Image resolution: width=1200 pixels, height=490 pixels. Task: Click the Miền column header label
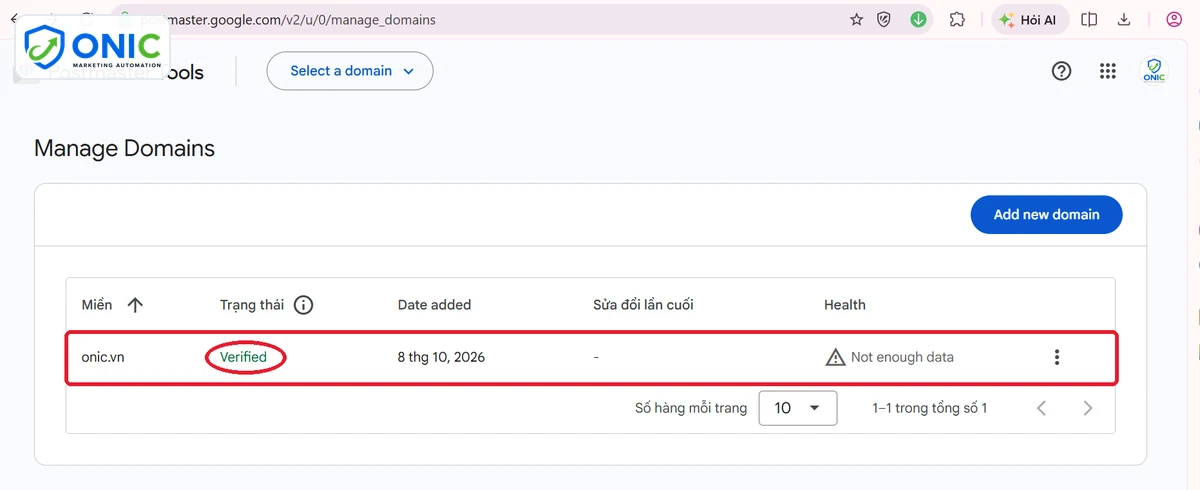point(97,305)
